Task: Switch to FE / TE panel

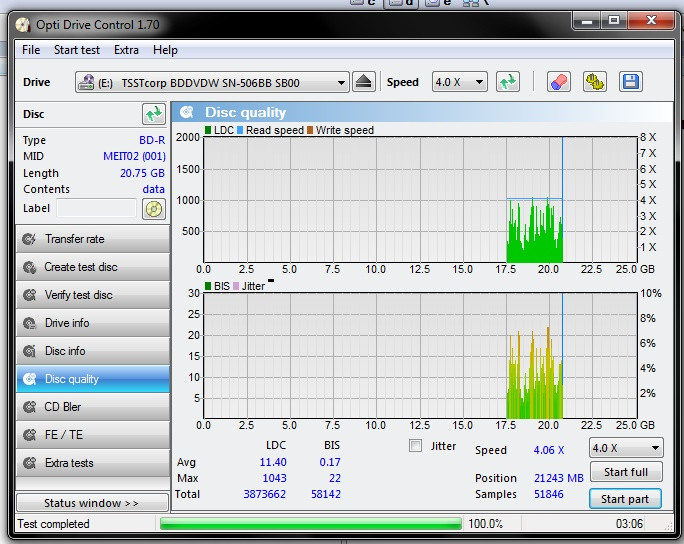Action: point(93,435)
